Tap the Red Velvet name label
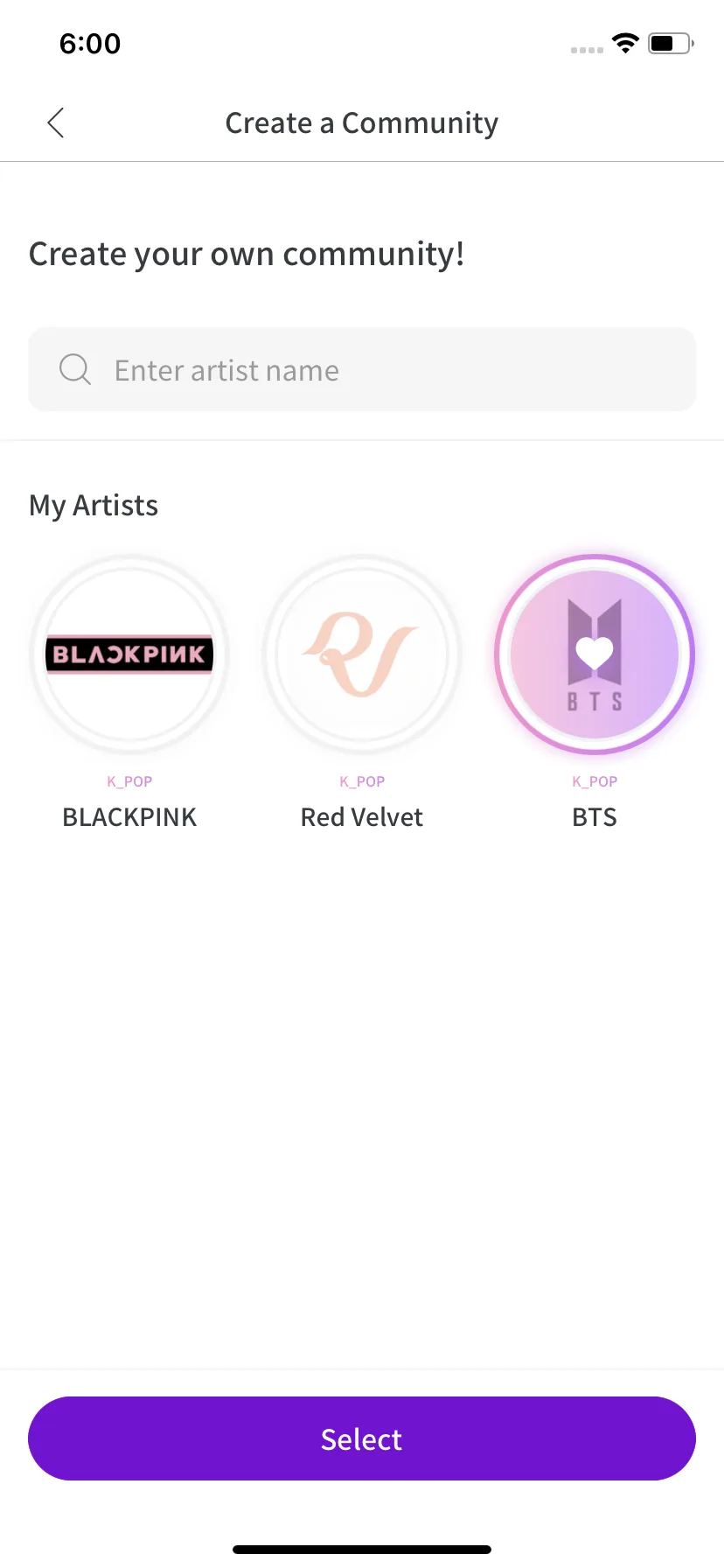The image size is (724, 1568). click(x=362, y=817)
